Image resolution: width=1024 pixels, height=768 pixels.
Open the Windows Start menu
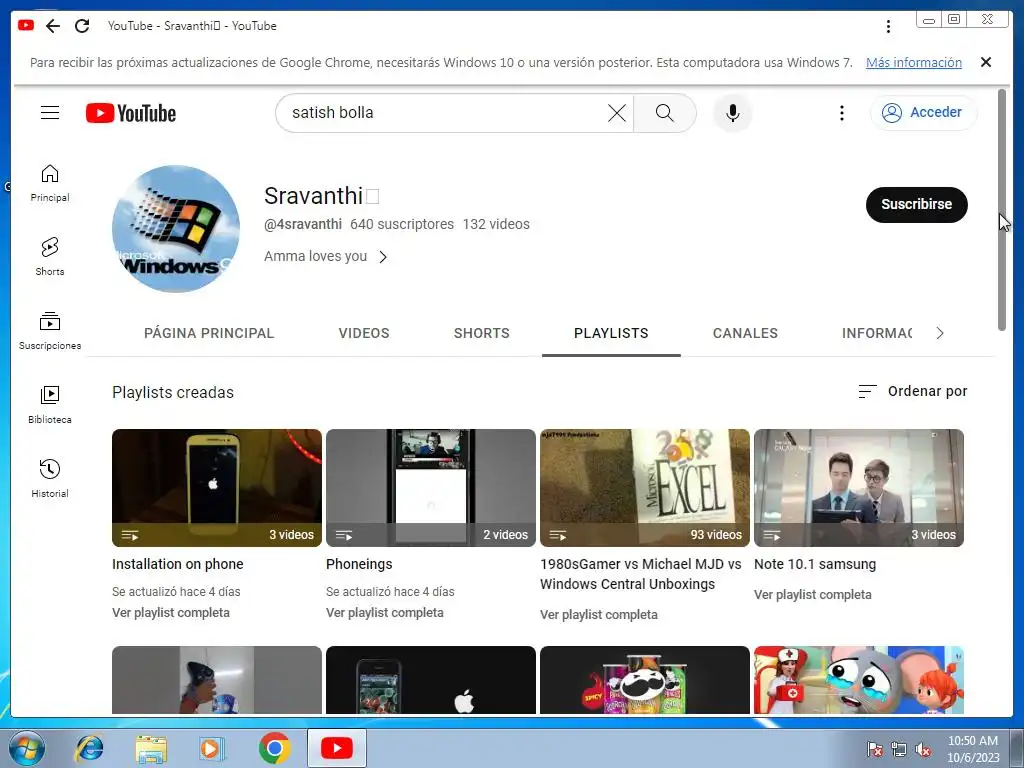point(26,748)
